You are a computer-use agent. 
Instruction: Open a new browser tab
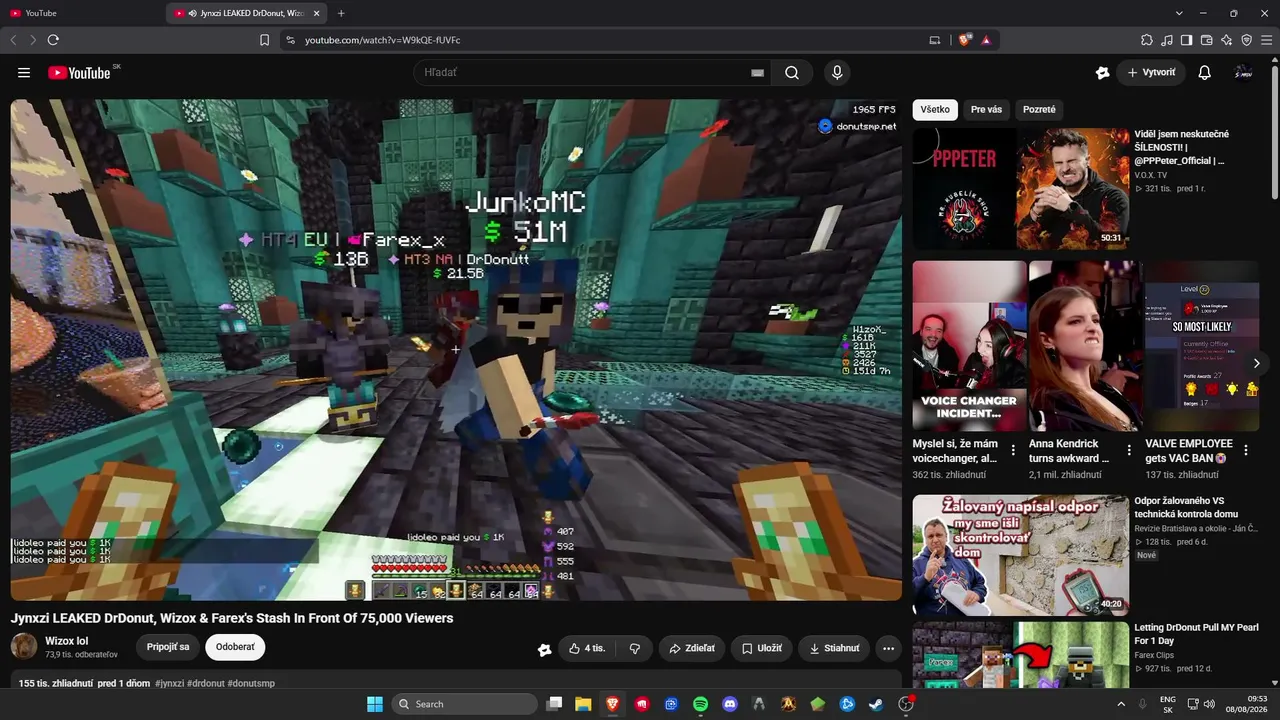341,13
